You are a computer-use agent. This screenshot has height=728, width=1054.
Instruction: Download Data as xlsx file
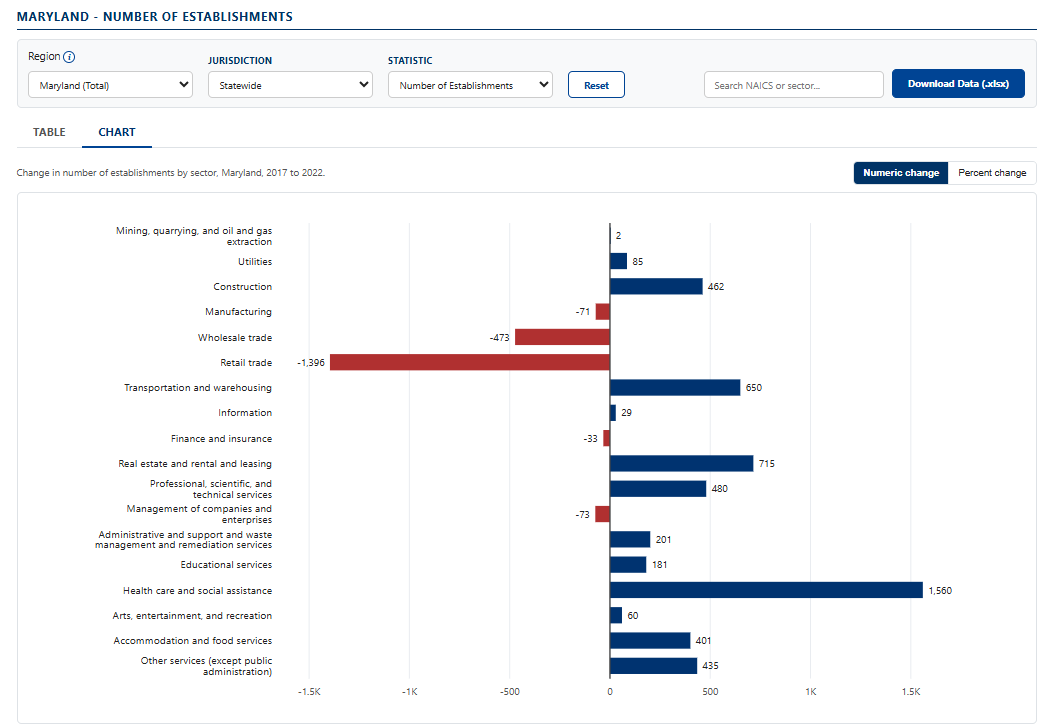click(958, 83)
